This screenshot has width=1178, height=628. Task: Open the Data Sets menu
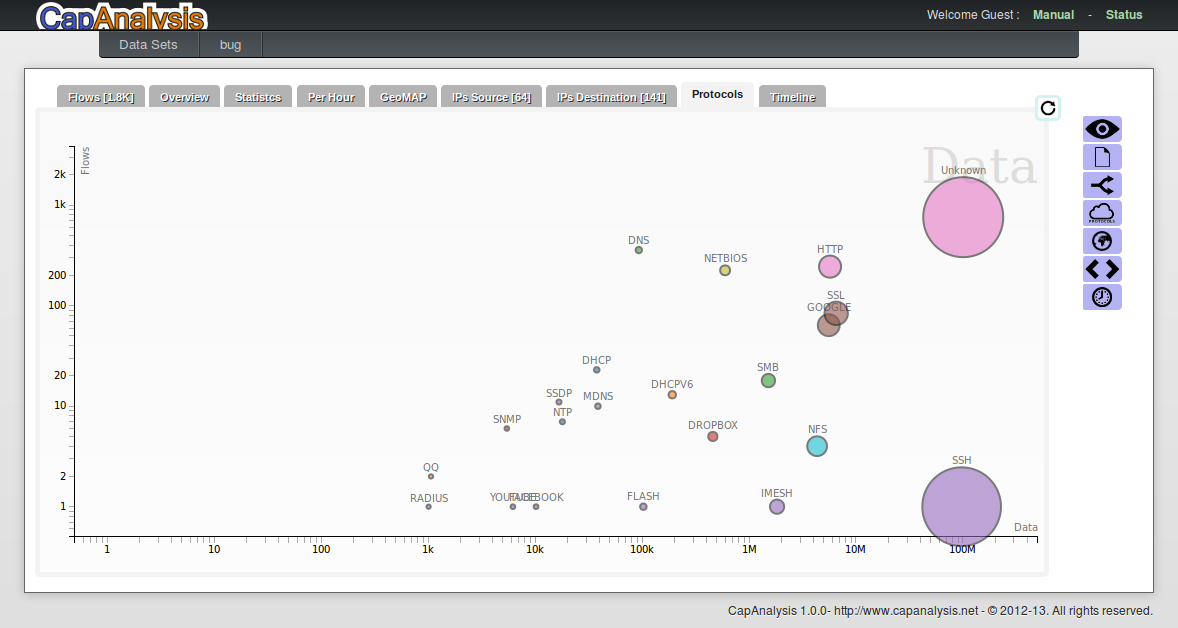(x=148, y=44)
